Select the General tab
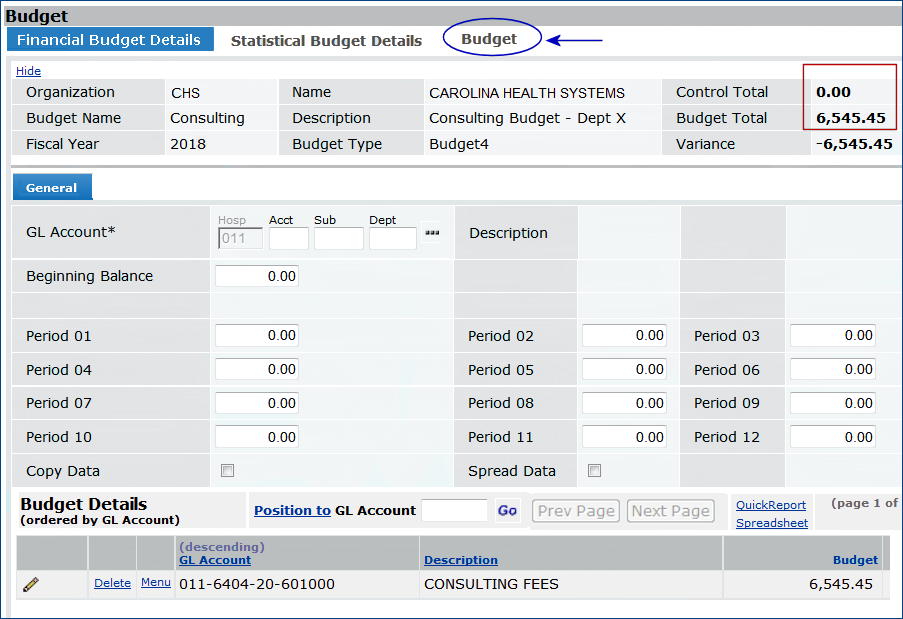The width and height of the screenshot is (903, 619). pyautogui.click(x=52, y=188)
